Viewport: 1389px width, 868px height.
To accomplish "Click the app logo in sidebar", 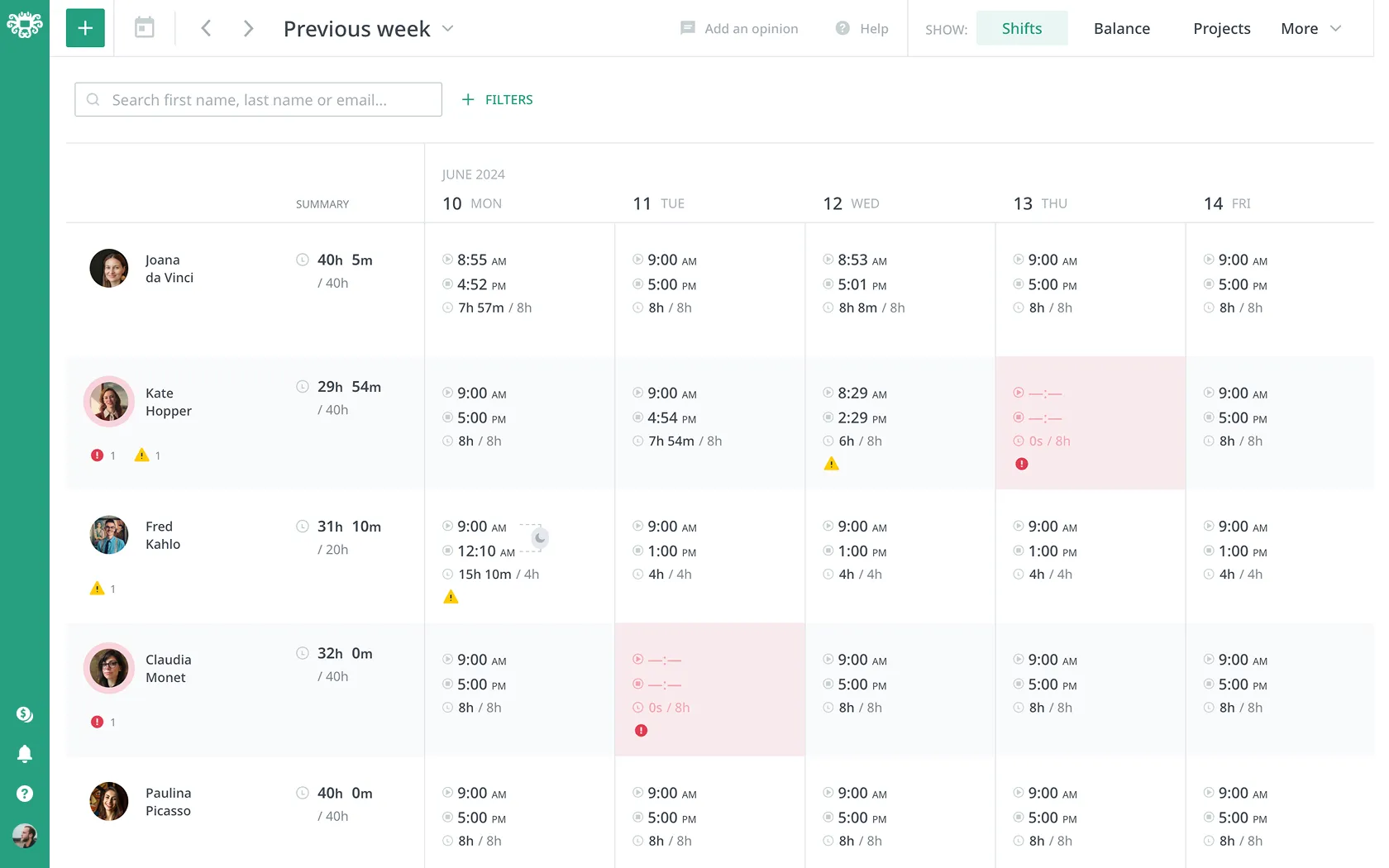I will 25,25.
